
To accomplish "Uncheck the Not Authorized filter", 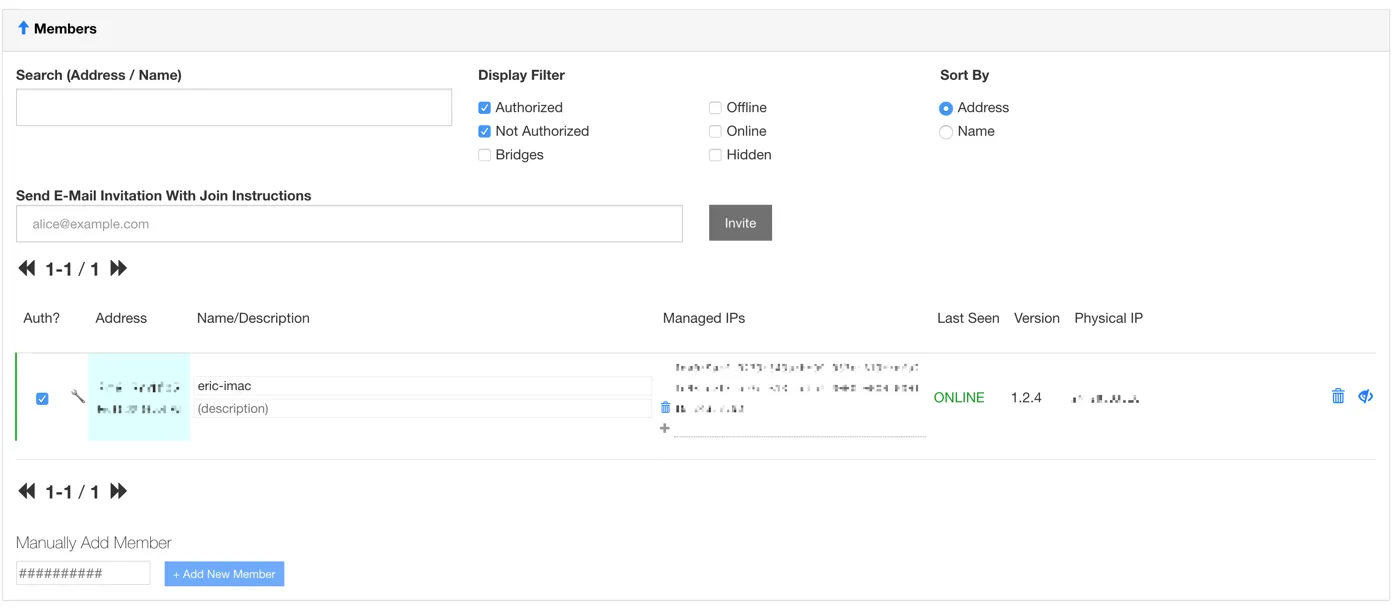I will 484,131.
